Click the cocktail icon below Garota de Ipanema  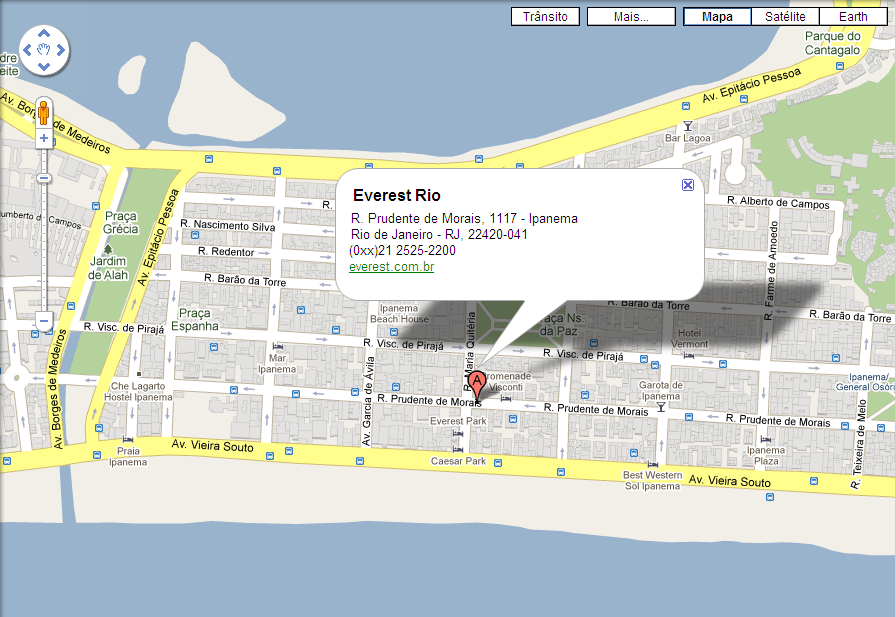[x=661, y=407]
